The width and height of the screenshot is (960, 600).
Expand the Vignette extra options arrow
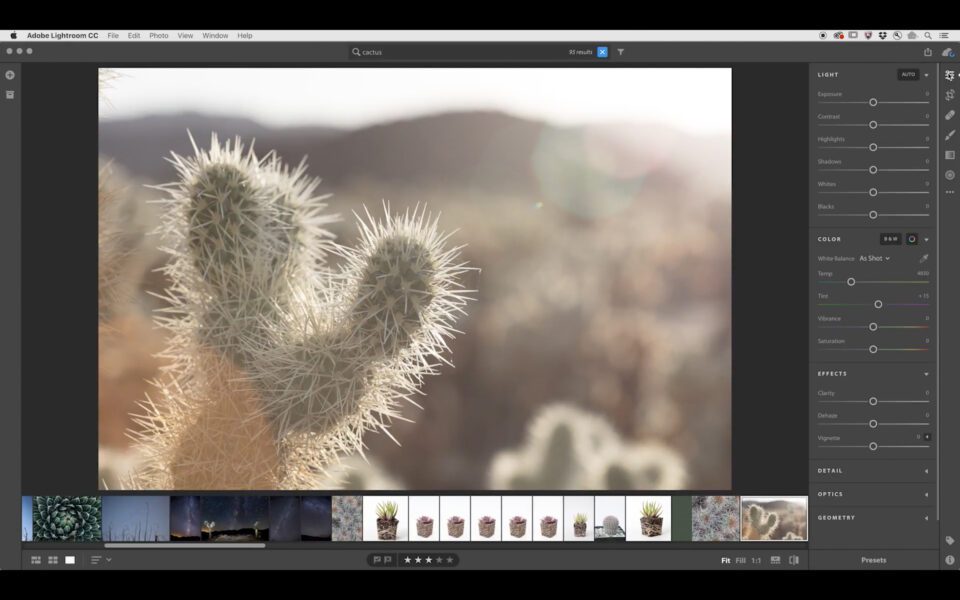[927, 437]
